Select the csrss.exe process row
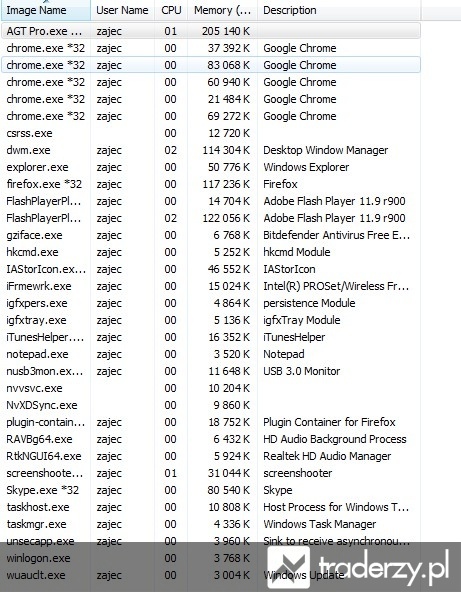The height and width of the screenshot is (592, 461). (x=211, y=133)
